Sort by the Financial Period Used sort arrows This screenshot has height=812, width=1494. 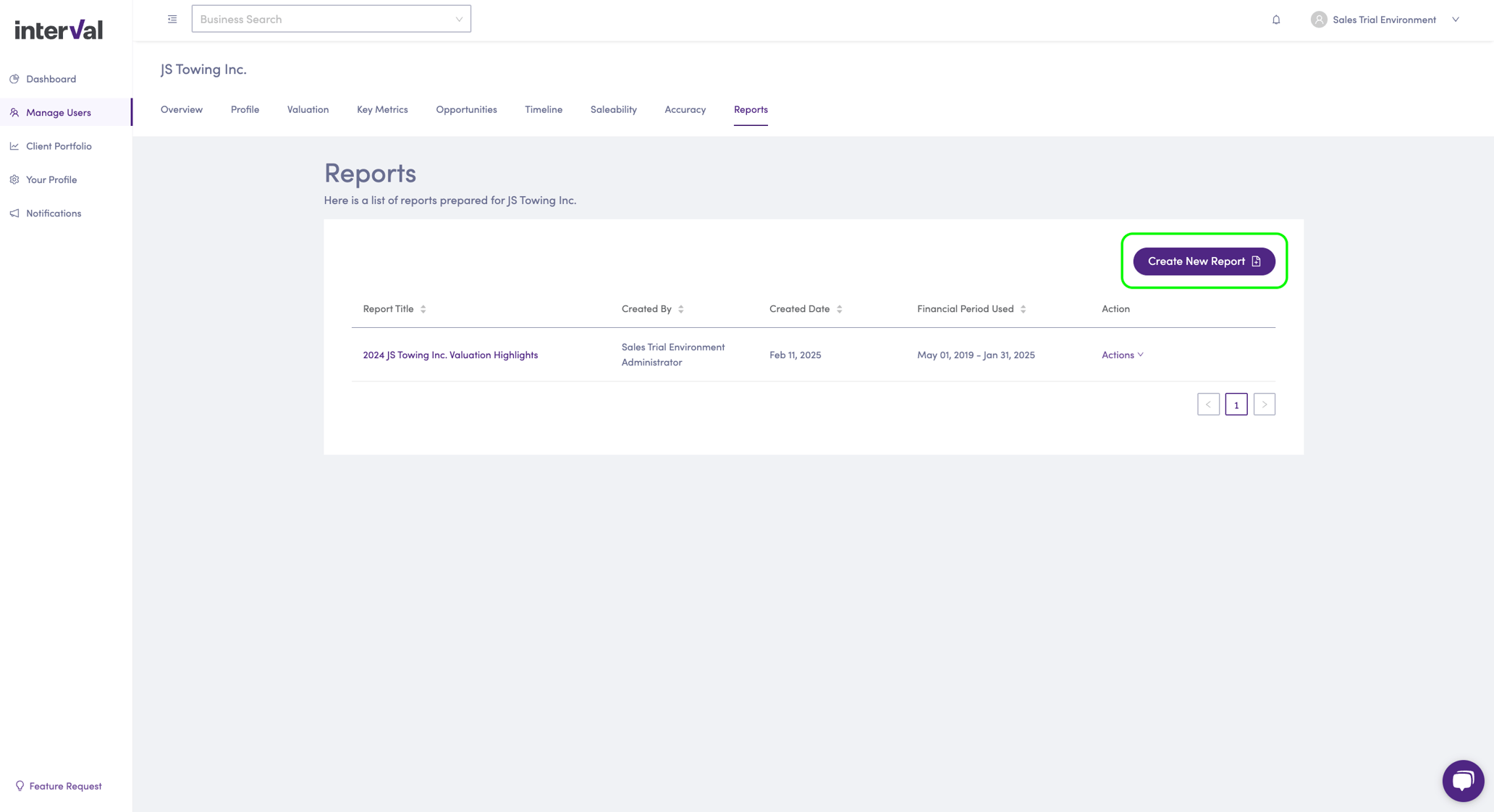(1024, 309)
